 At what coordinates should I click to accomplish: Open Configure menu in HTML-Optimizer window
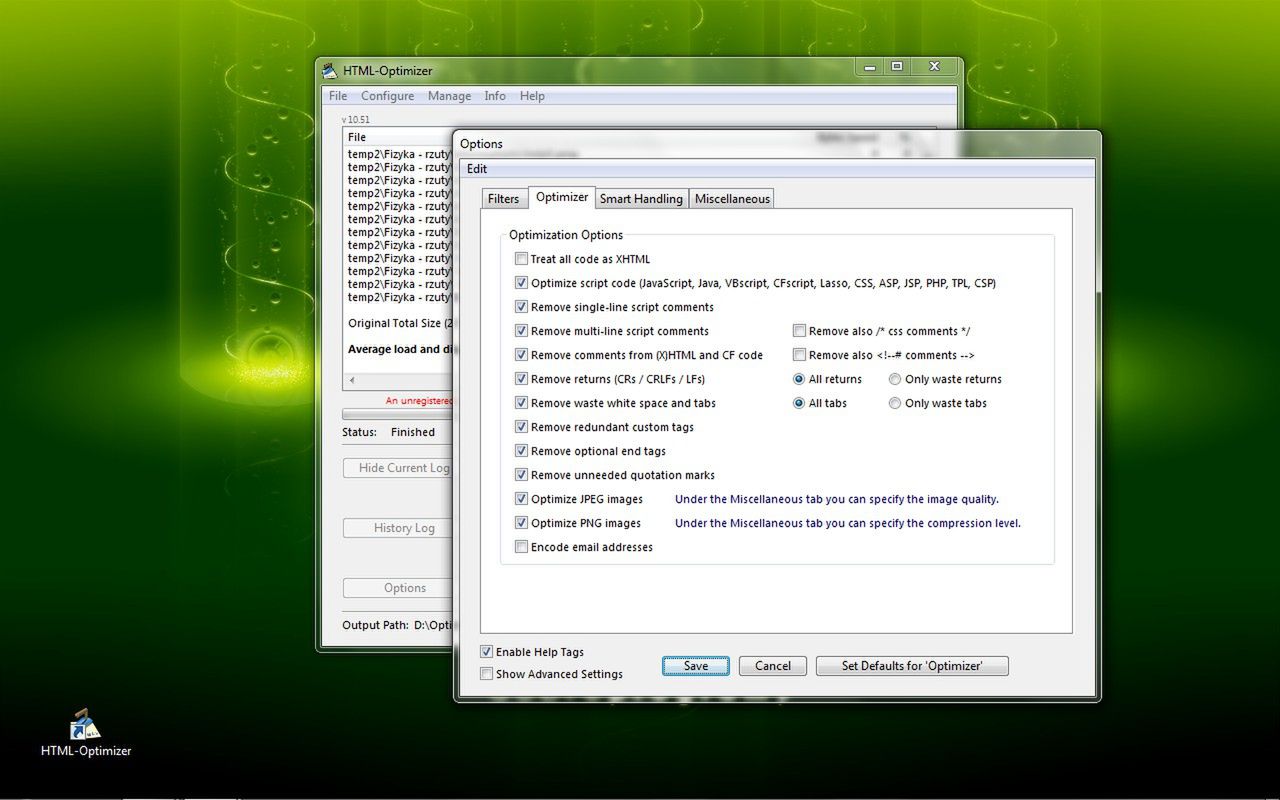[x=387, y=96]
